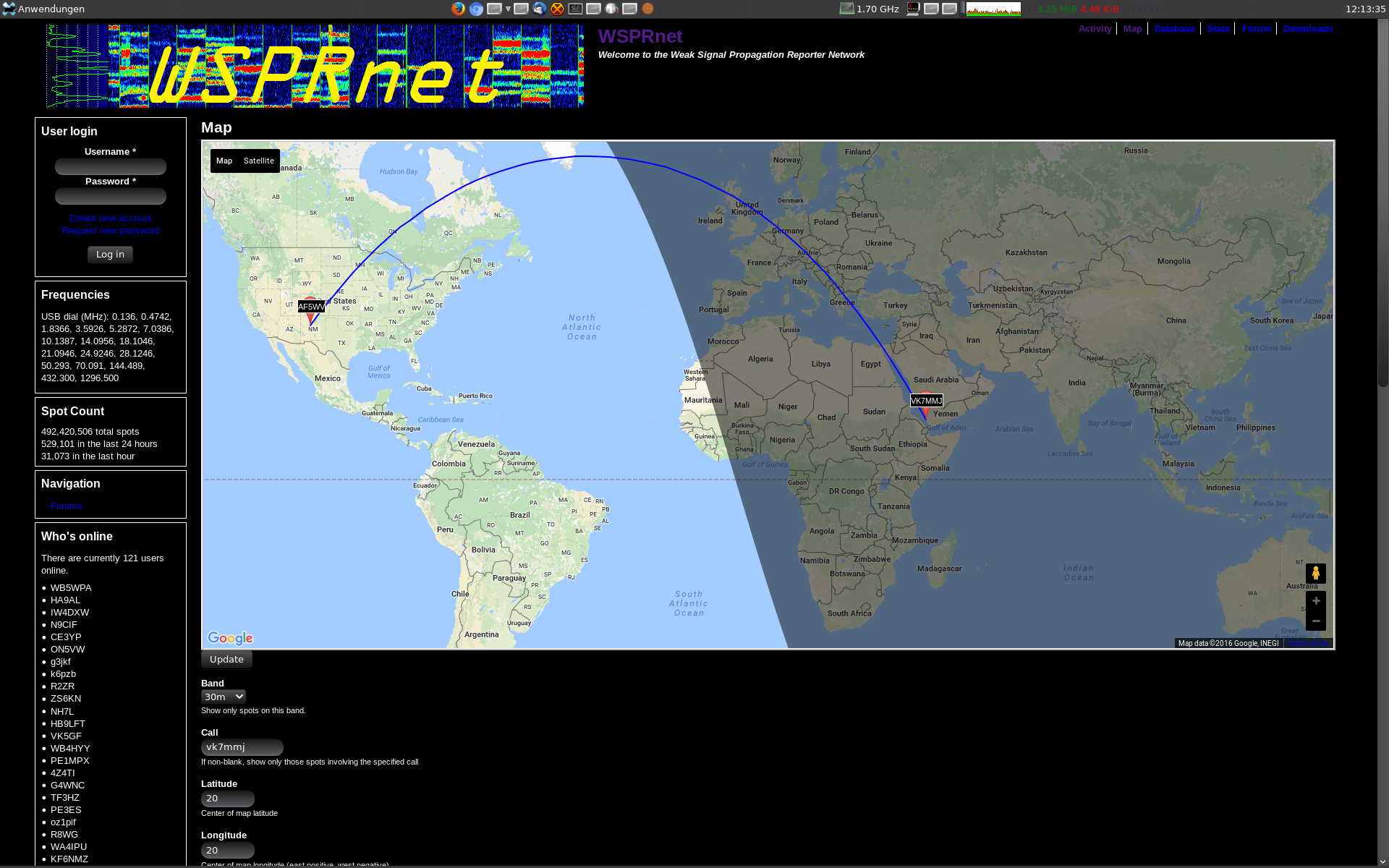Open the terminal launcher in panel
This screenshot has height=868, width=1389.
click(x=575, y=9)
